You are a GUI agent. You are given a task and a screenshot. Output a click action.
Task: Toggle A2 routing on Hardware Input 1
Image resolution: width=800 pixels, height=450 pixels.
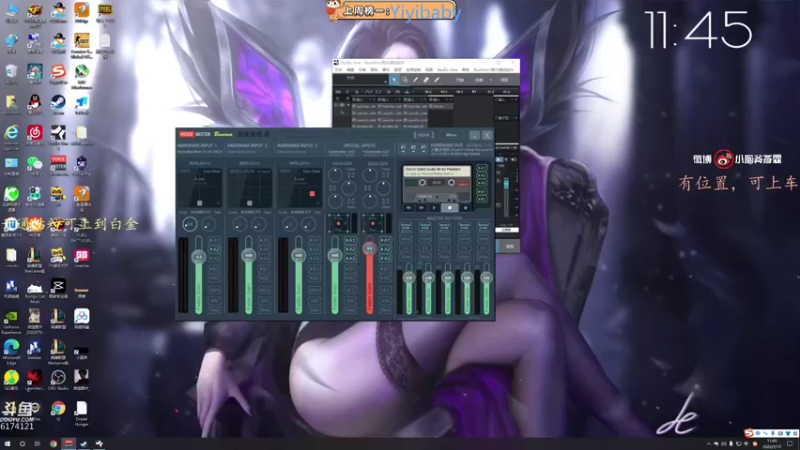(214, 249)
